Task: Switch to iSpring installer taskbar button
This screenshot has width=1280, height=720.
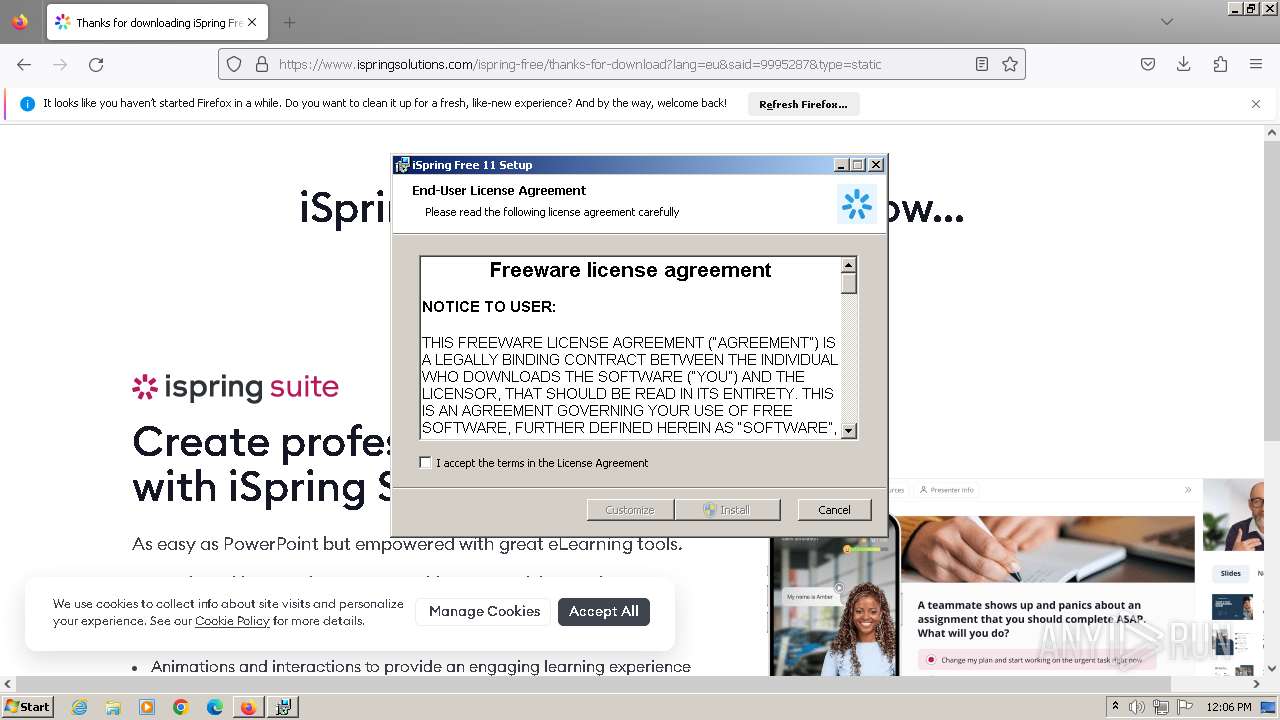Action: click(283, 707)
